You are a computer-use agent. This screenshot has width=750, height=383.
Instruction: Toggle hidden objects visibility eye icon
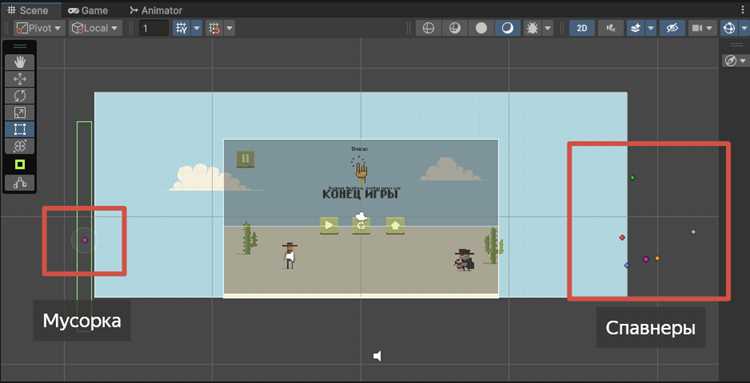point(672,28)
